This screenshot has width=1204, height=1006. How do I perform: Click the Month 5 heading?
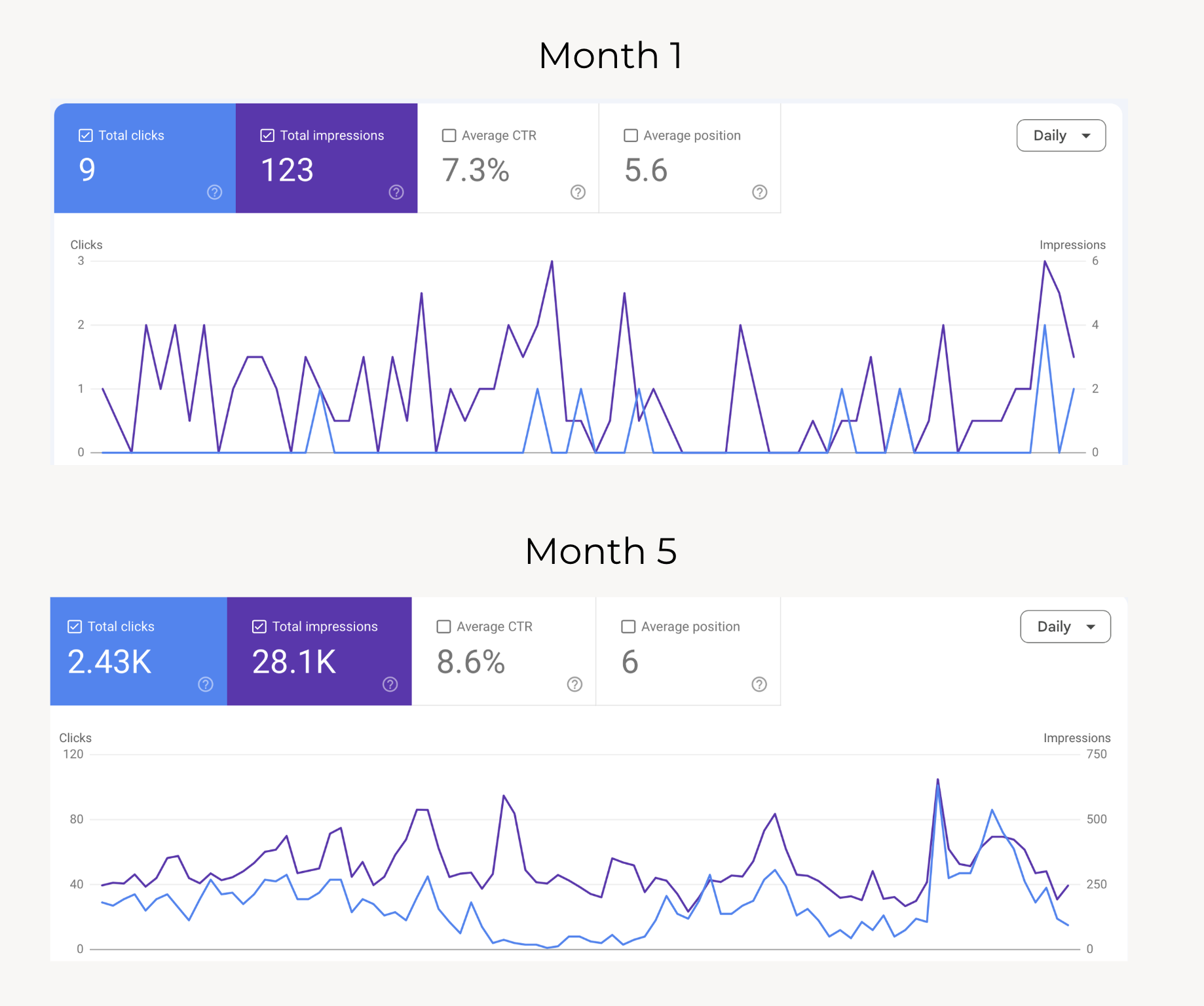click(x=601, y=551)
